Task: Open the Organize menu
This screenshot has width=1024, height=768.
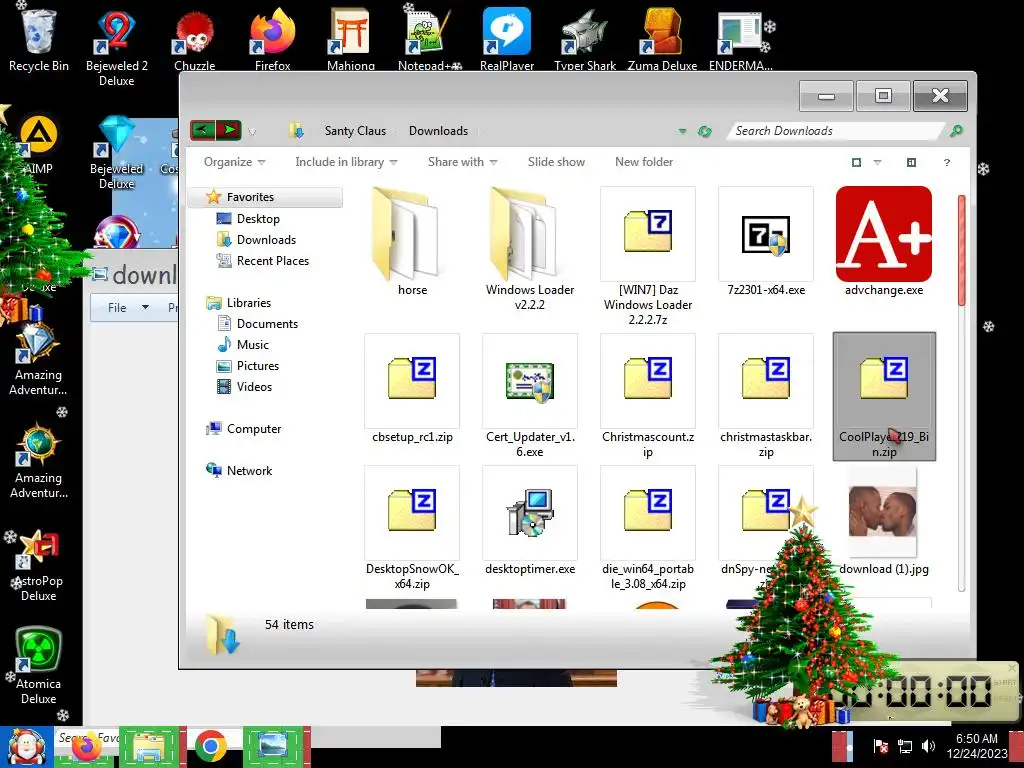Action: point(234,162)
